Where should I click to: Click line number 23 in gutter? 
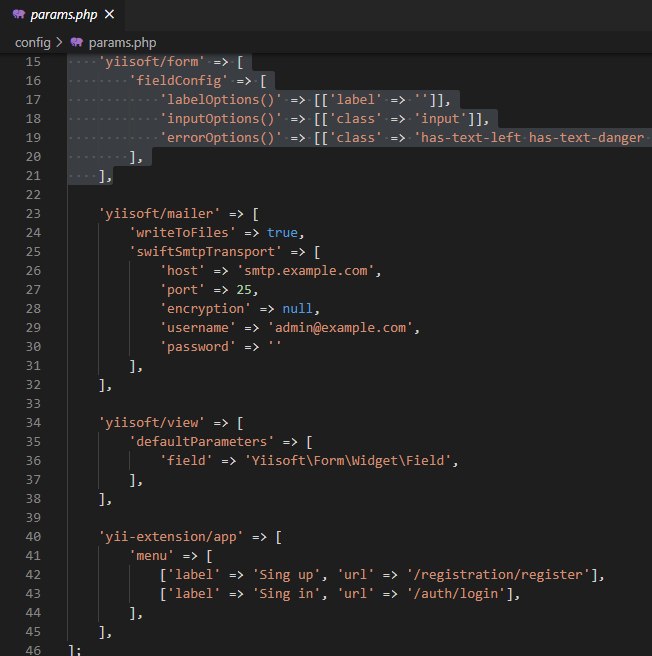33,214
